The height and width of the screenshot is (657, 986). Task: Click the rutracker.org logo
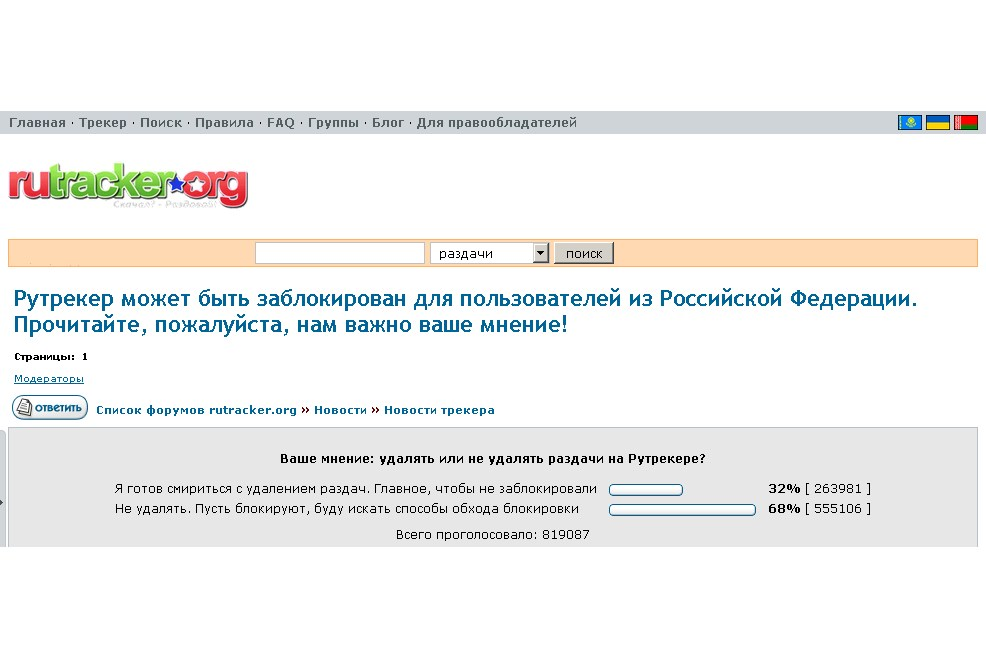pos(128,186)
